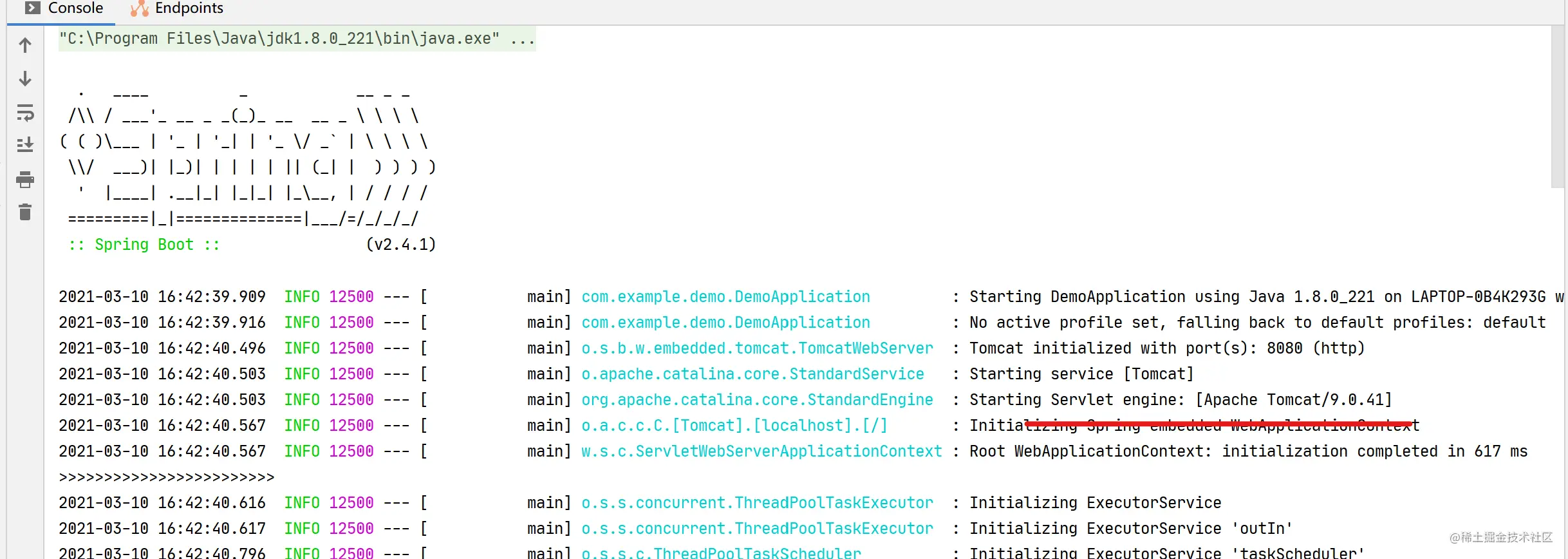Click the down arrow stack trace icon
Viewport: 1568px width, 559px height.
pos(25,79)
